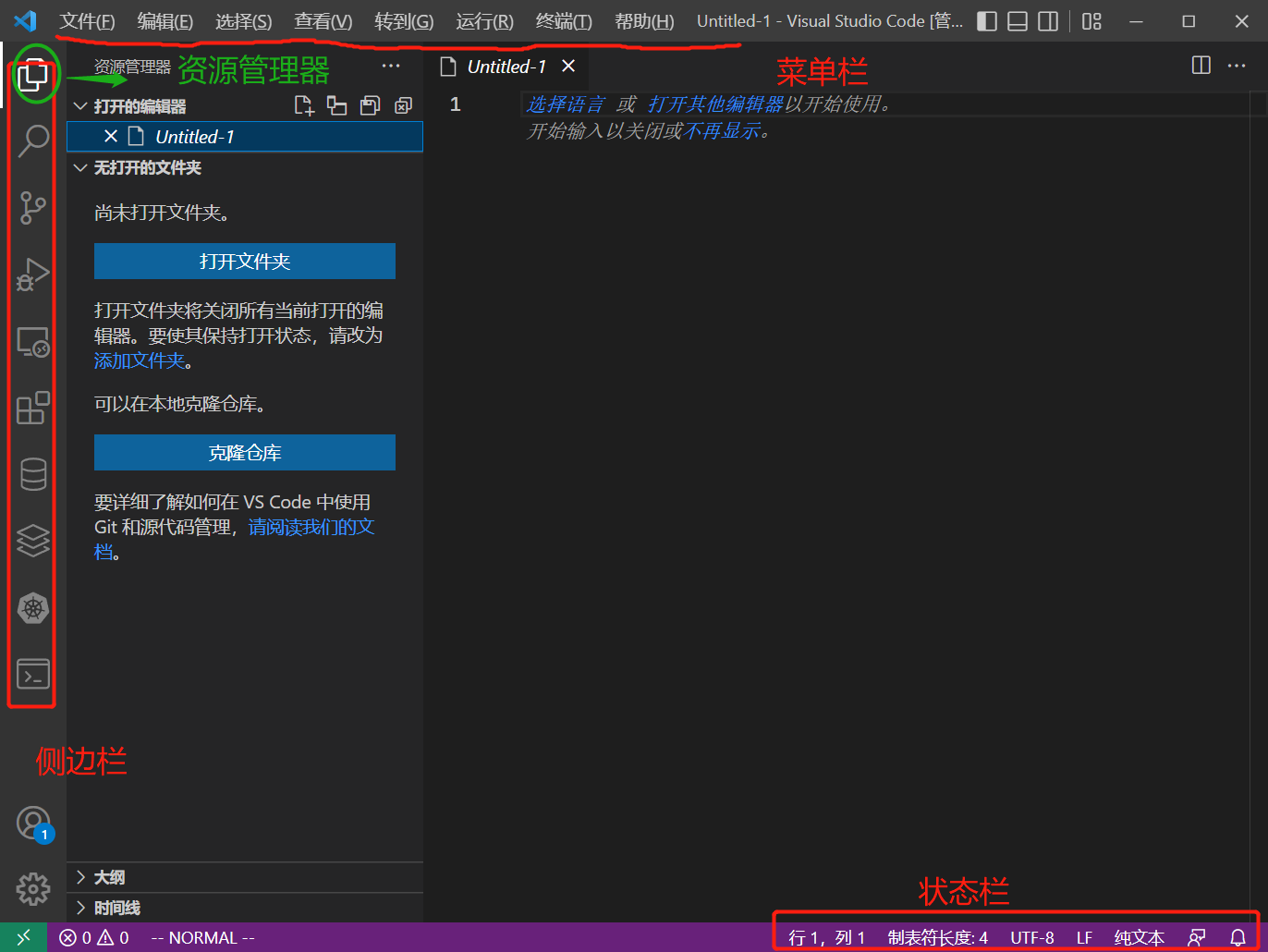Toggle the secondary side bar visibility
Image resolution: width=1268 pixels, height=952 pixels.
pyautogui.click(x=1048, y=21)
